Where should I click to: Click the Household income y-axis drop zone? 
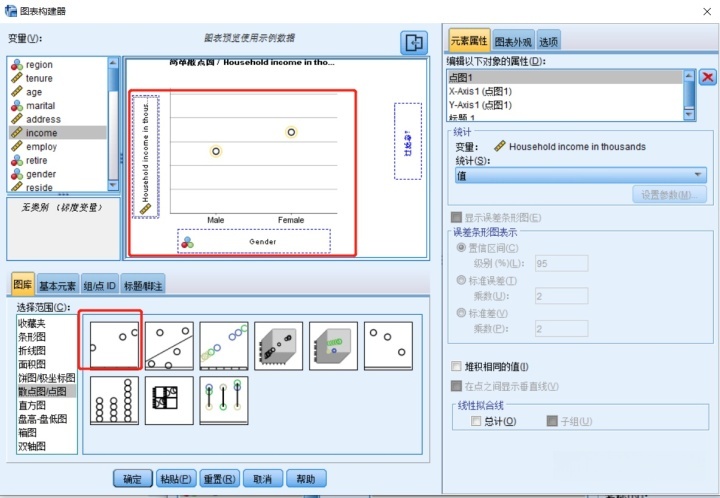146,157
